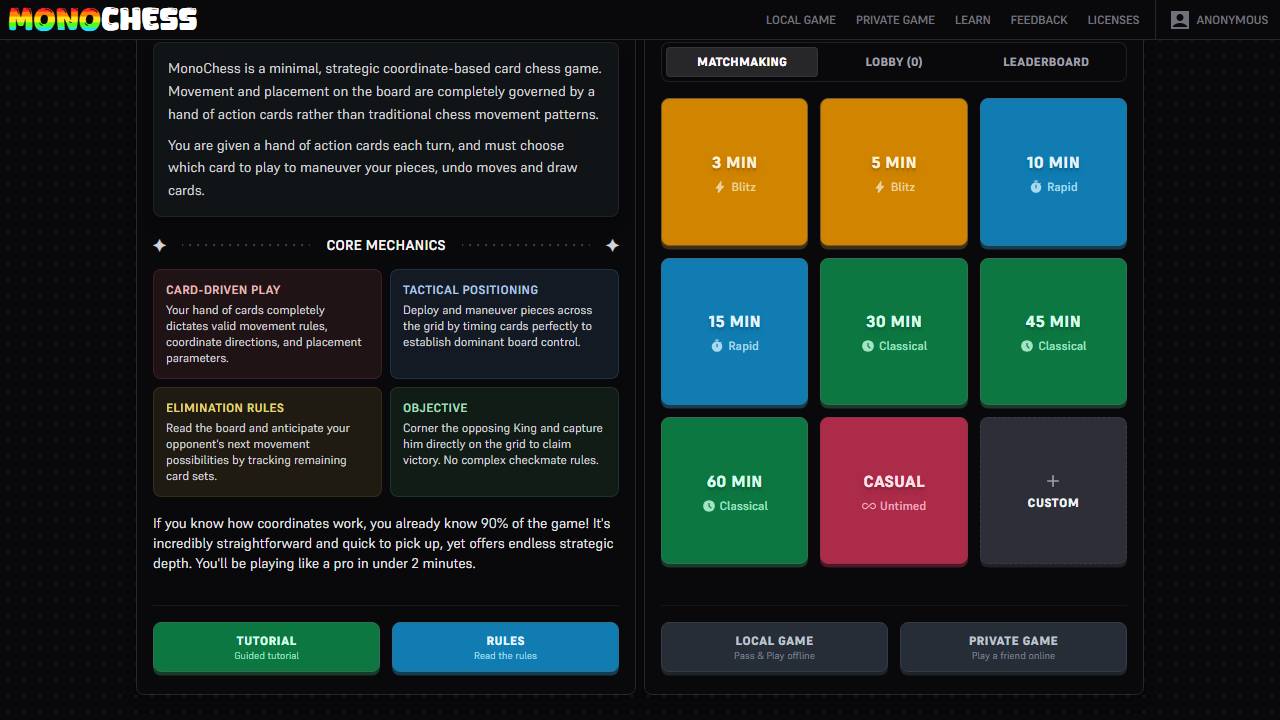Viewport: 1280px width, 720px height.
Task: Start Local Game pass & play offline
Action: 774,647
